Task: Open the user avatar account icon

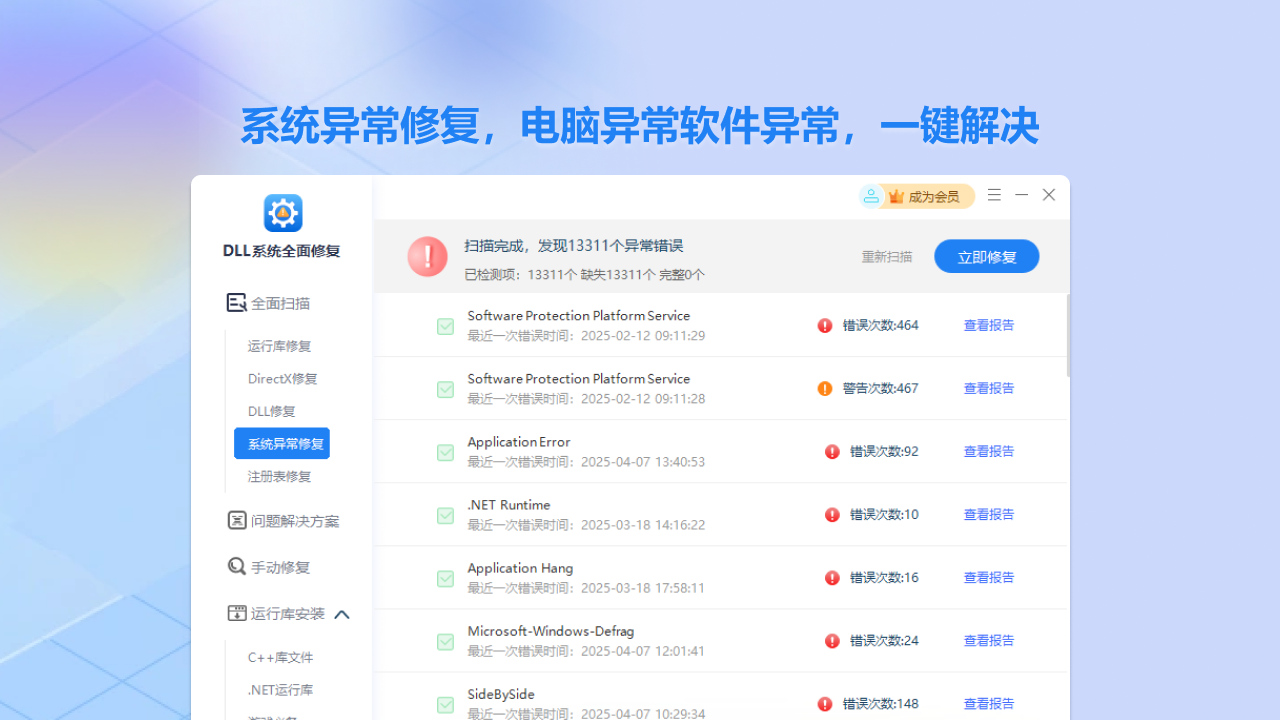Action: click(x=870, y=196)
